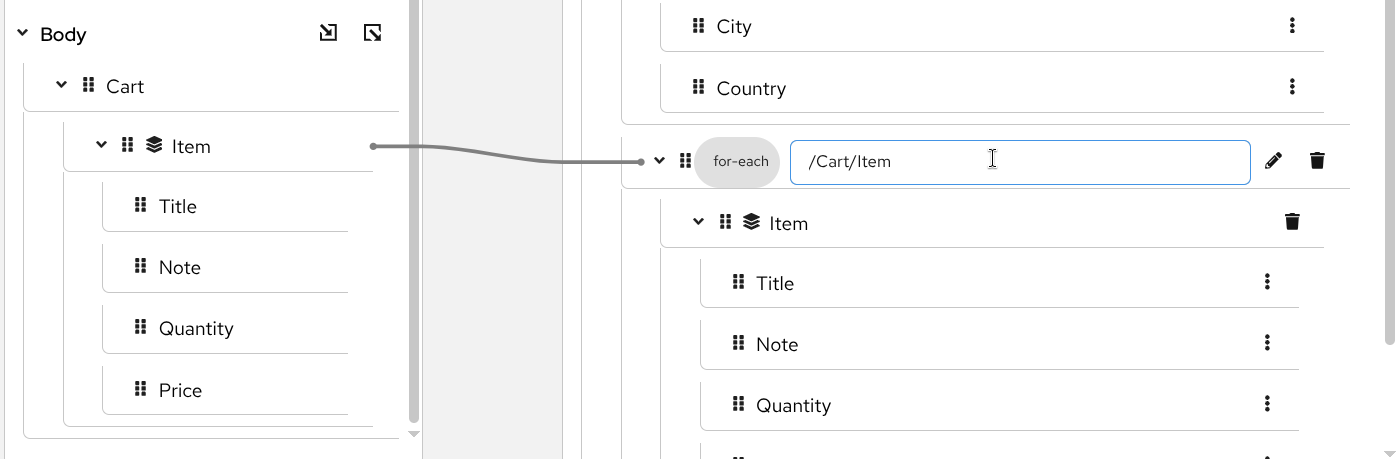Click the for-each label pill
Image resolution: width=1397 pixels, height=459 pixels.
point(738,162)
